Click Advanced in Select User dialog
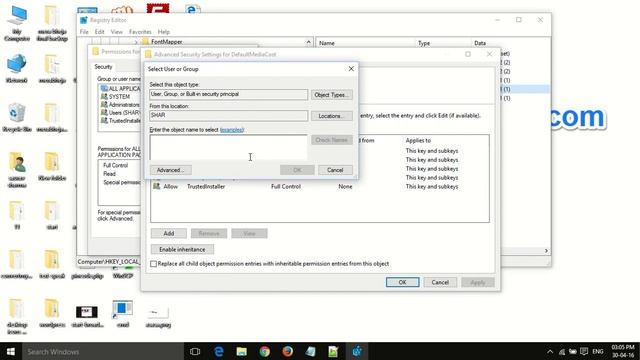The width and height of the screenshot is (640, 360). pyautogui.click(x=171, y=170)
